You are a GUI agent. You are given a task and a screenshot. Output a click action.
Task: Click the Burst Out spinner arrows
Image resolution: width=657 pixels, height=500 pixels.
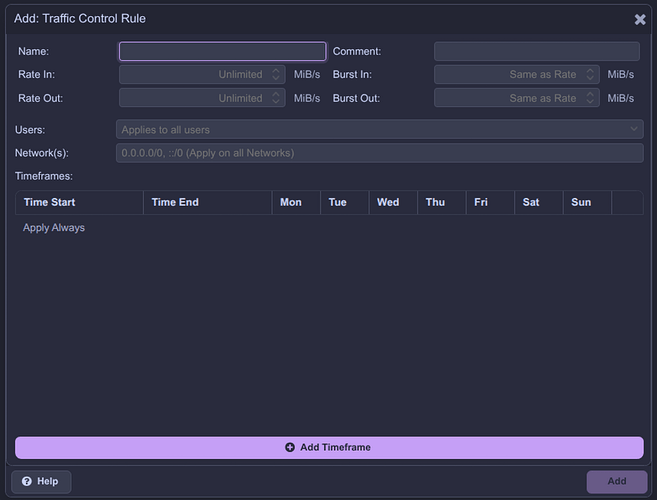(591, 99)
